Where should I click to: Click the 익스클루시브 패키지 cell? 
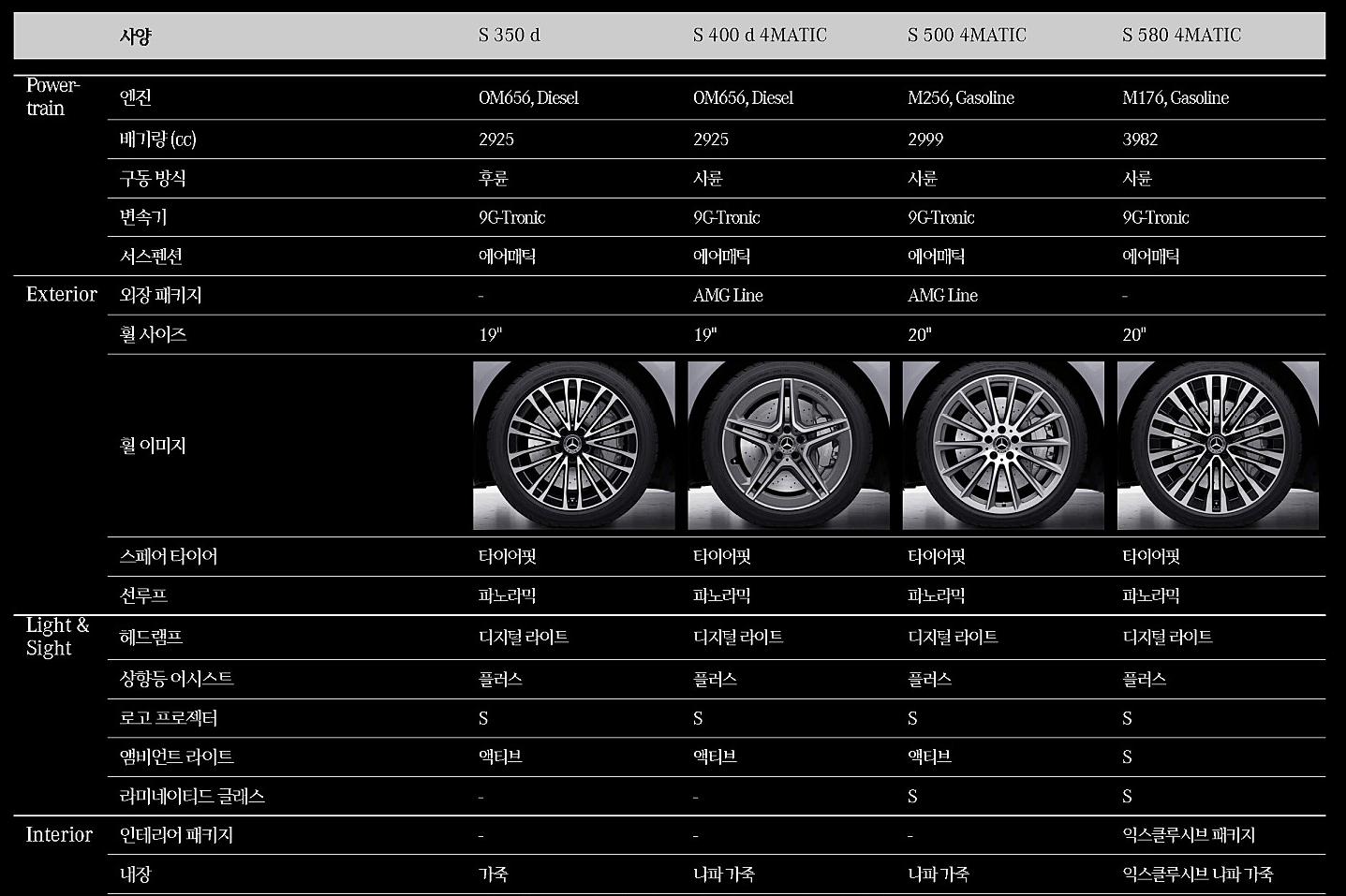tap(1188, 835)
